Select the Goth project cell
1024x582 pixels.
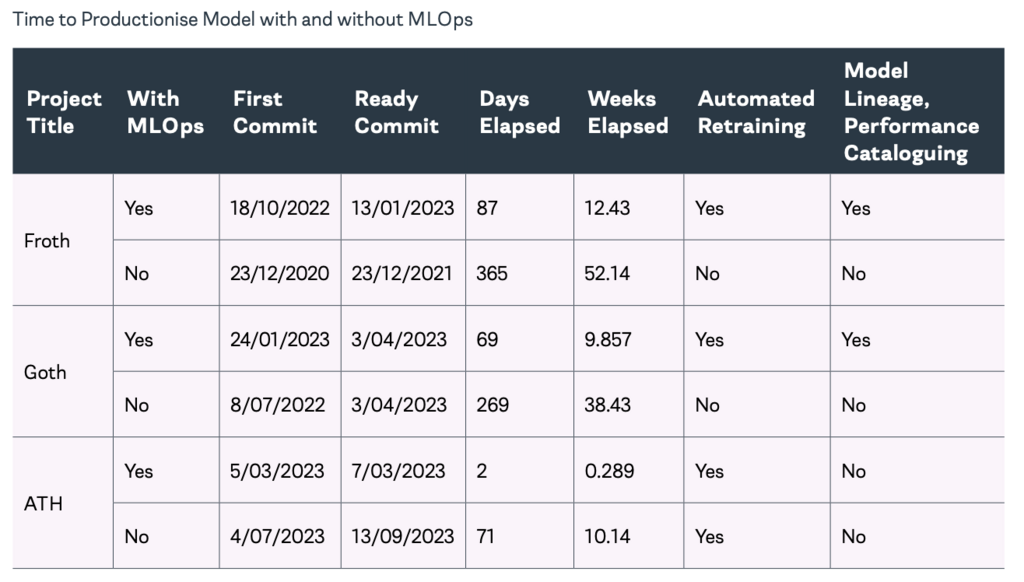(x=63, y=372)
